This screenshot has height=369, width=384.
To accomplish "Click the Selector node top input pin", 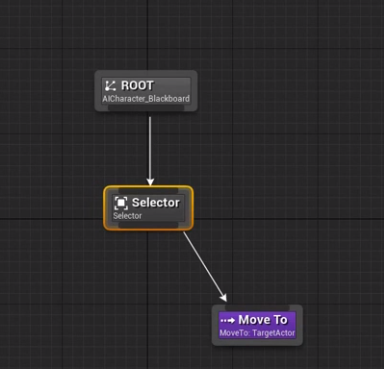I will coord(148,191).
